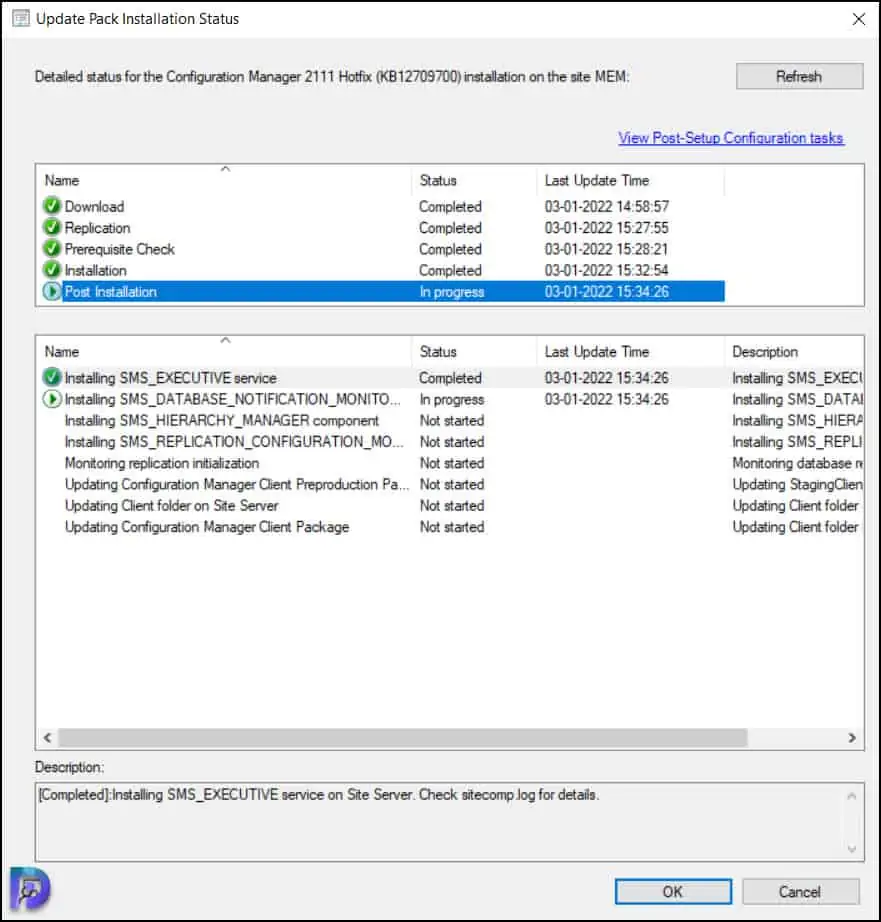Open View Post-Setup Configuration tasks link

pyautogui.click(x=730, y=138)
